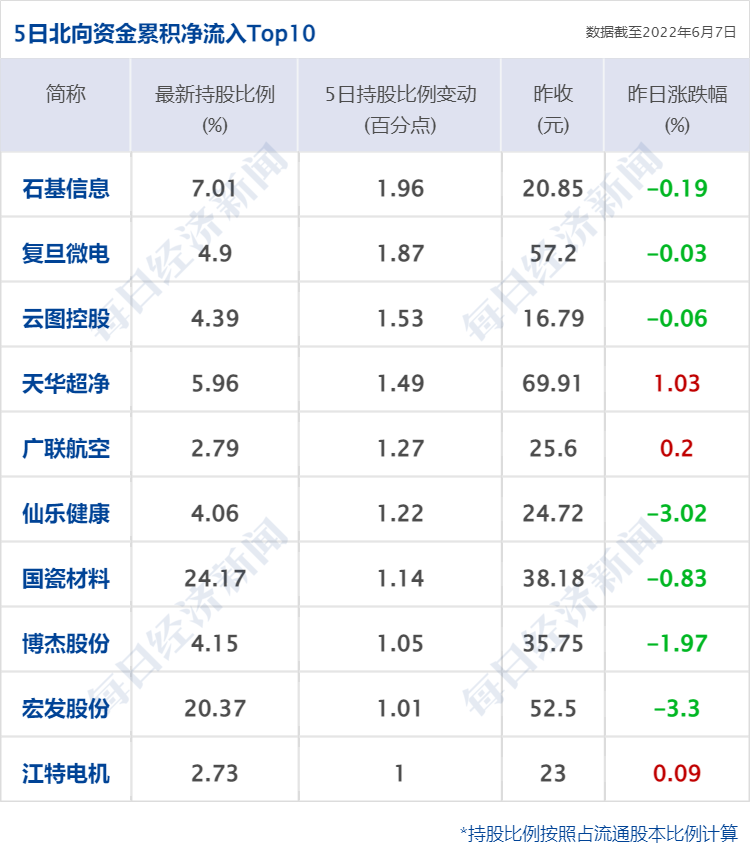Click holding ratio 7.01 for 石基信息
This screenshot has height=859, width=750.
pos(214,188)
